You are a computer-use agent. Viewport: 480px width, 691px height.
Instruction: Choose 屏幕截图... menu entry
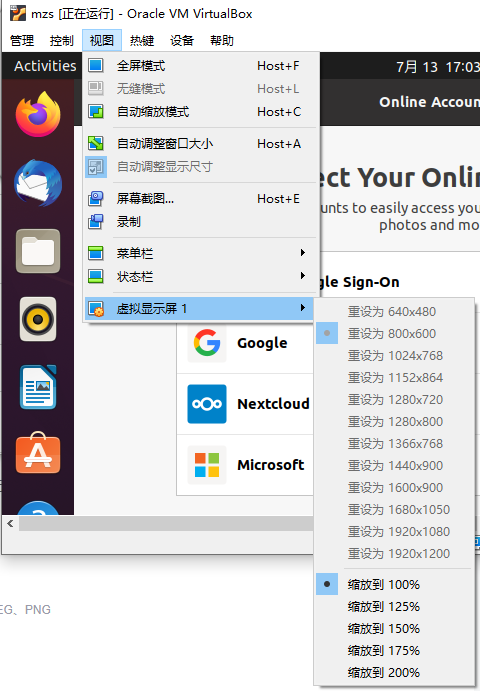pos(201,198)
